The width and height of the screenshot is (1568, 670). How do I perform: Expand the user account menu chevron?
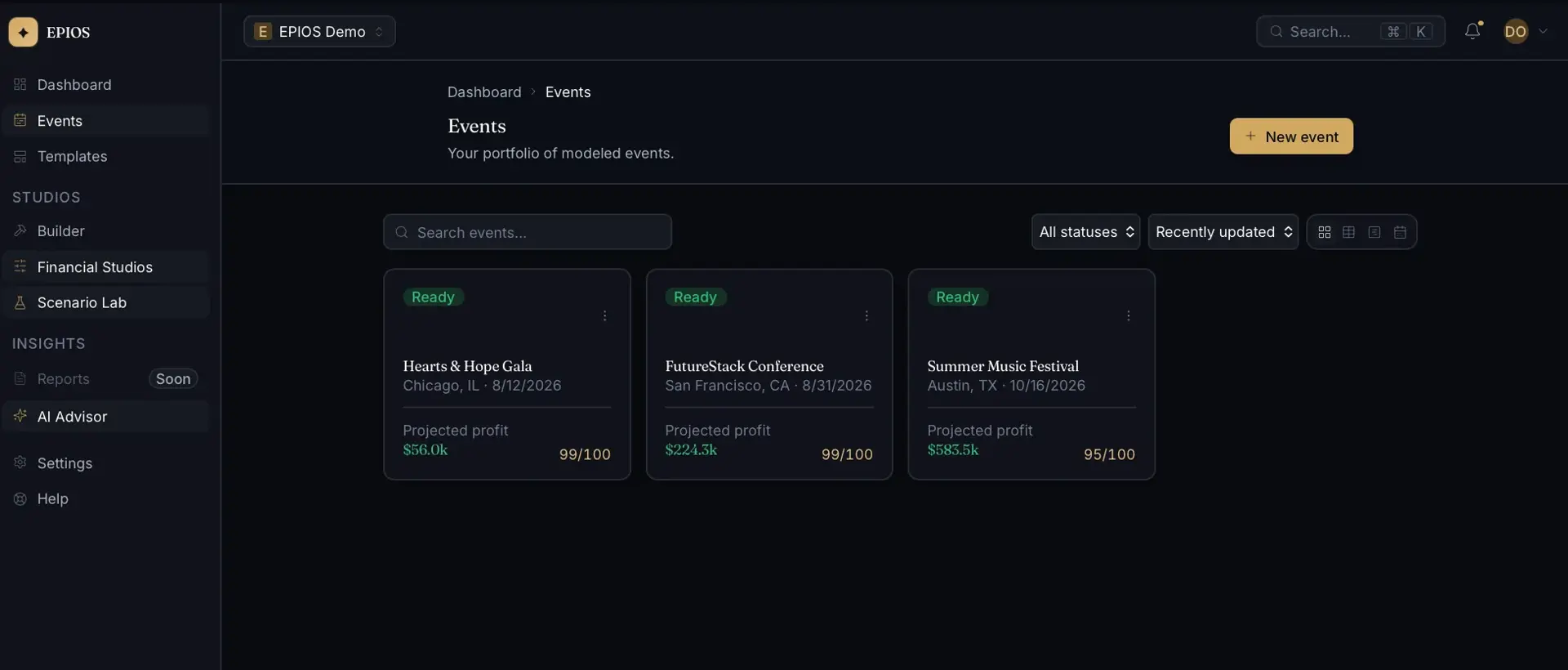pyautogui.click(x=1543, y=31)
